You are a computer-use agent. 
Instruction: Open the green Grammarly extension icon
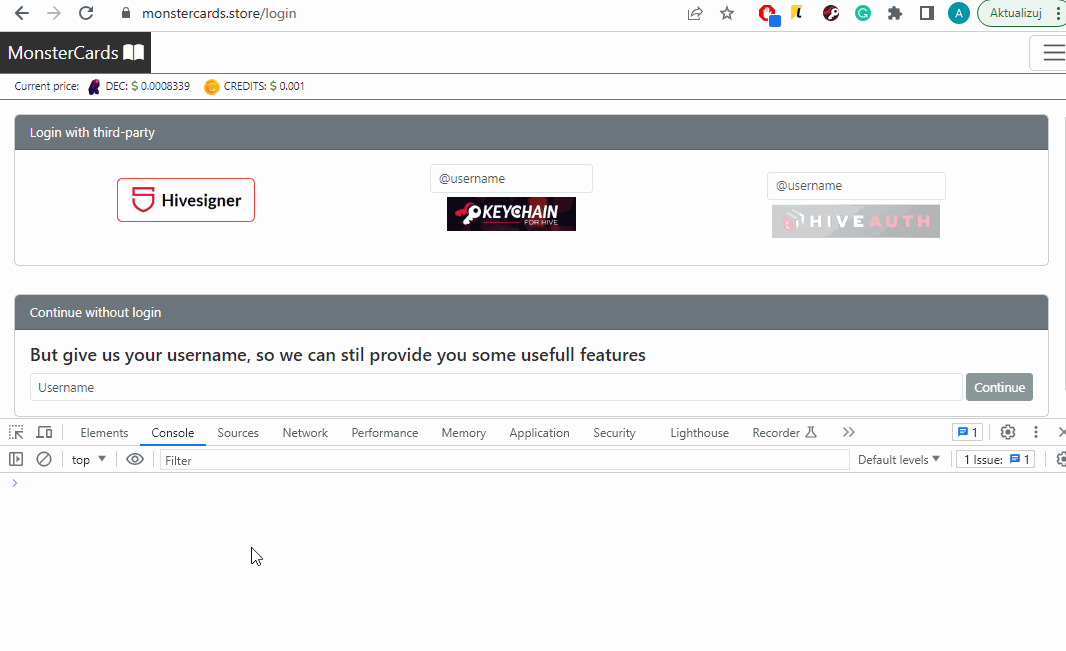pyautogui.click(x=863, y=13)
